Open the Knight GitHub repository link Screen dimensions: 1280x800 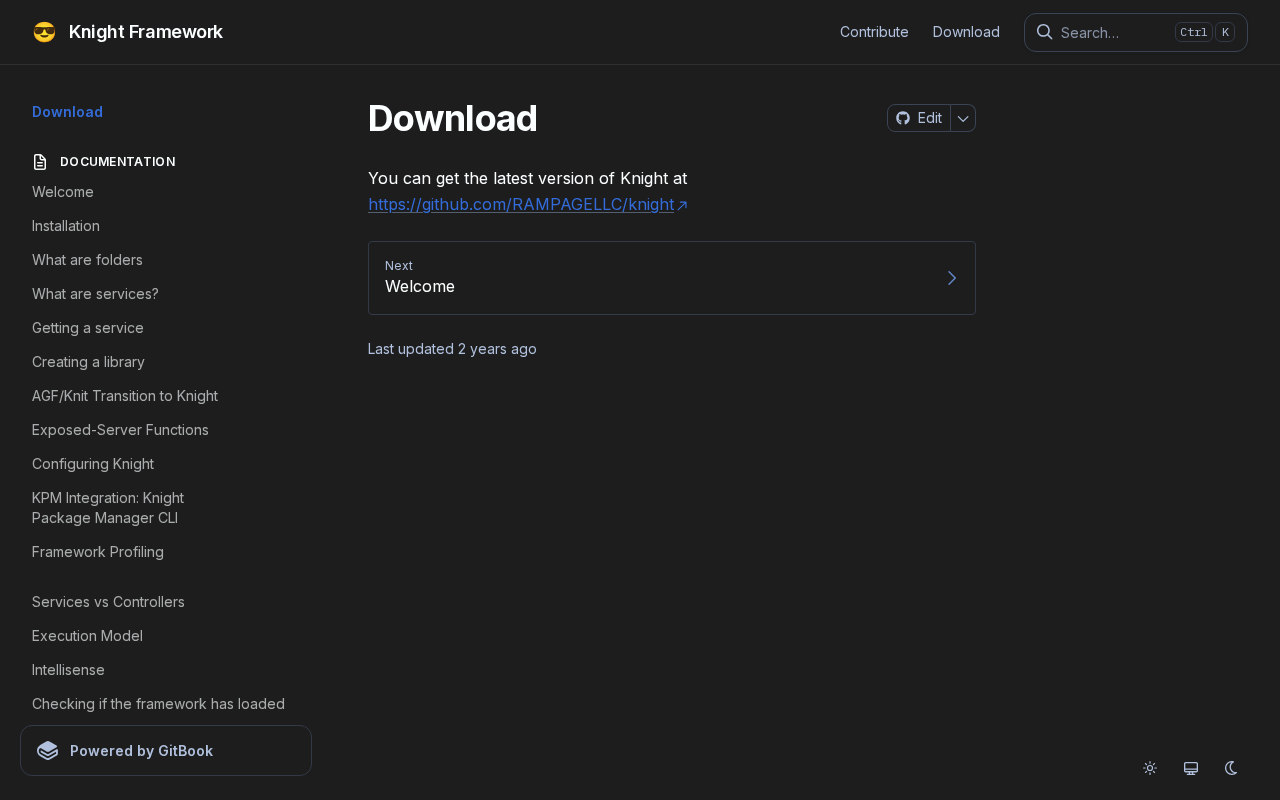[x=521, y=204]
